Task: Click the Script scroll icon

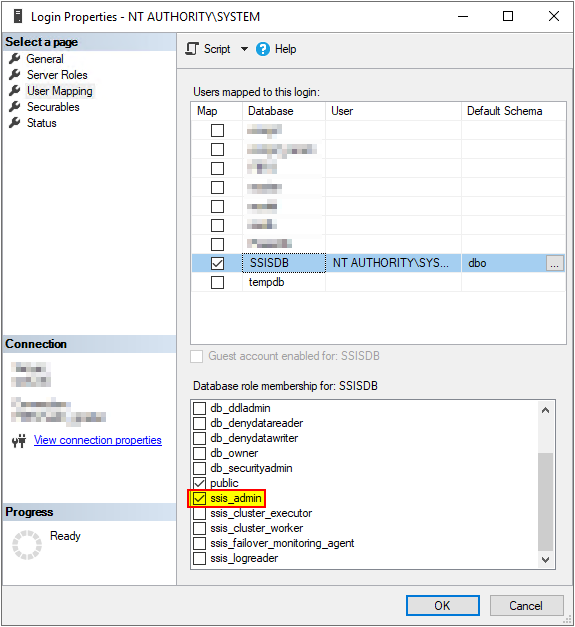Action: coord(192,49)
